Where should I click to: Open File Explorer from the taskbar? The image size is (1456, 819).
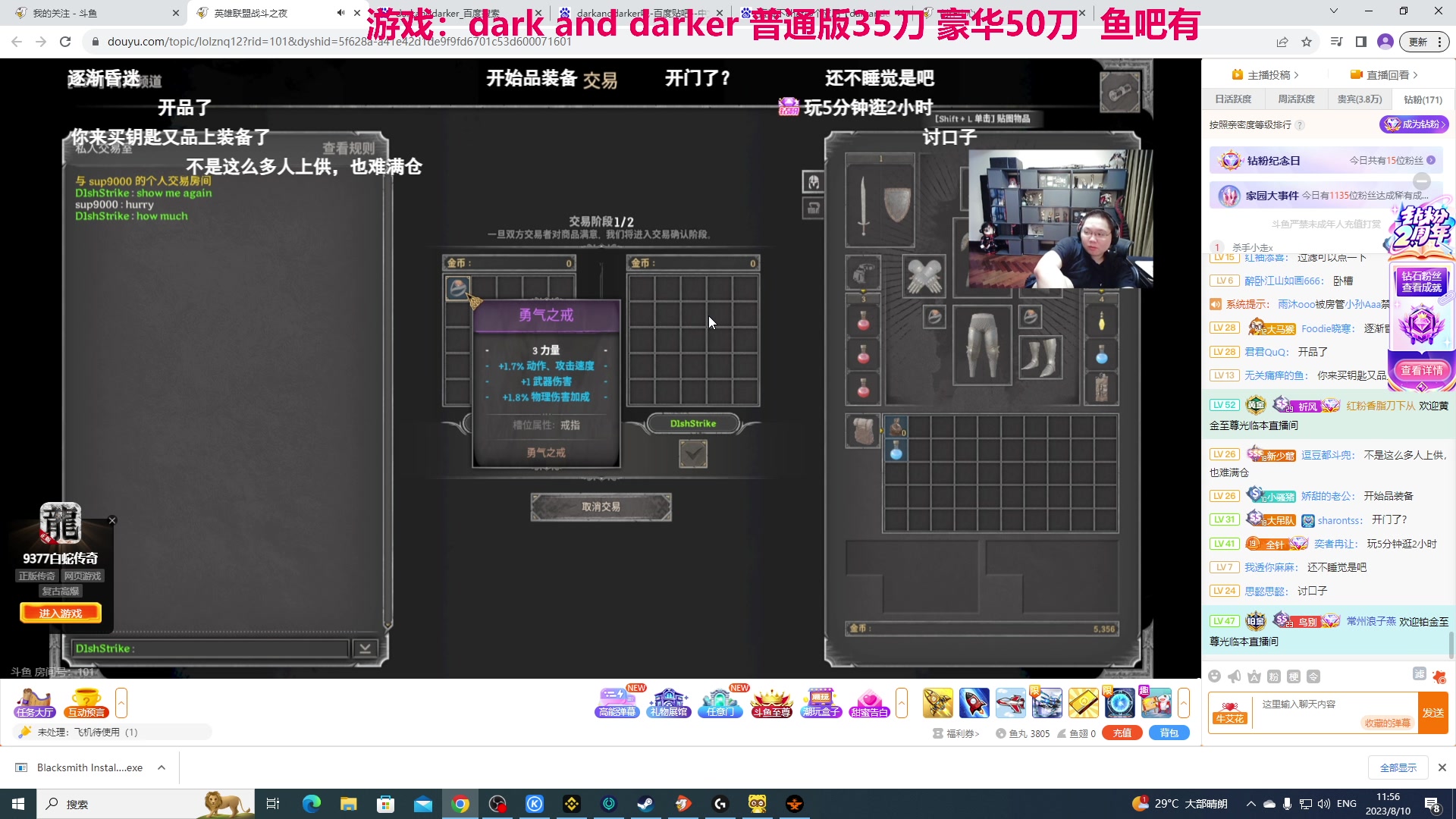click(348, 804)
